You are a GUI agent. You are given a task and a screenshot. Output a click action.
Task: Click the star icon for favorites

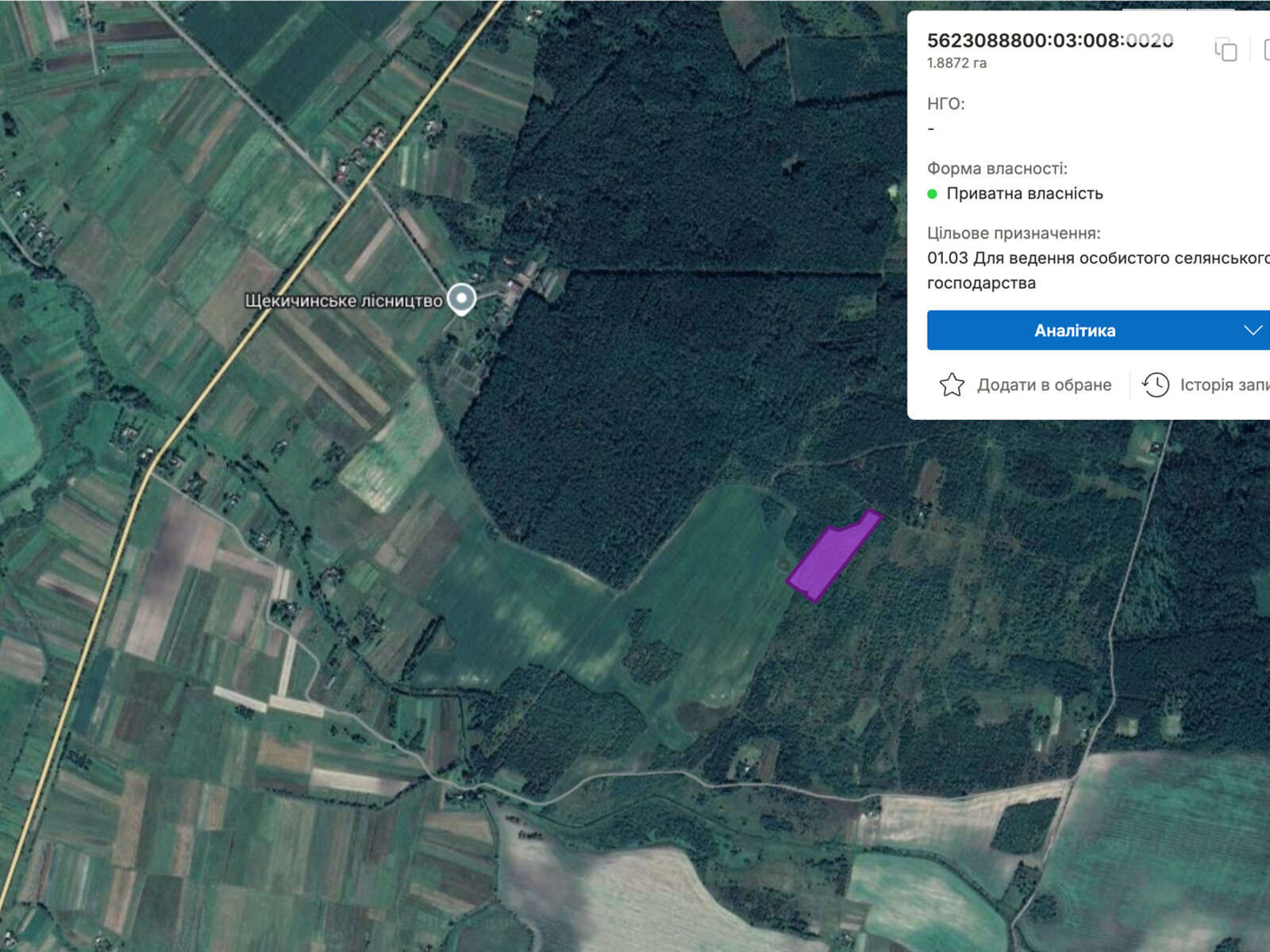(x=952, y=385)
